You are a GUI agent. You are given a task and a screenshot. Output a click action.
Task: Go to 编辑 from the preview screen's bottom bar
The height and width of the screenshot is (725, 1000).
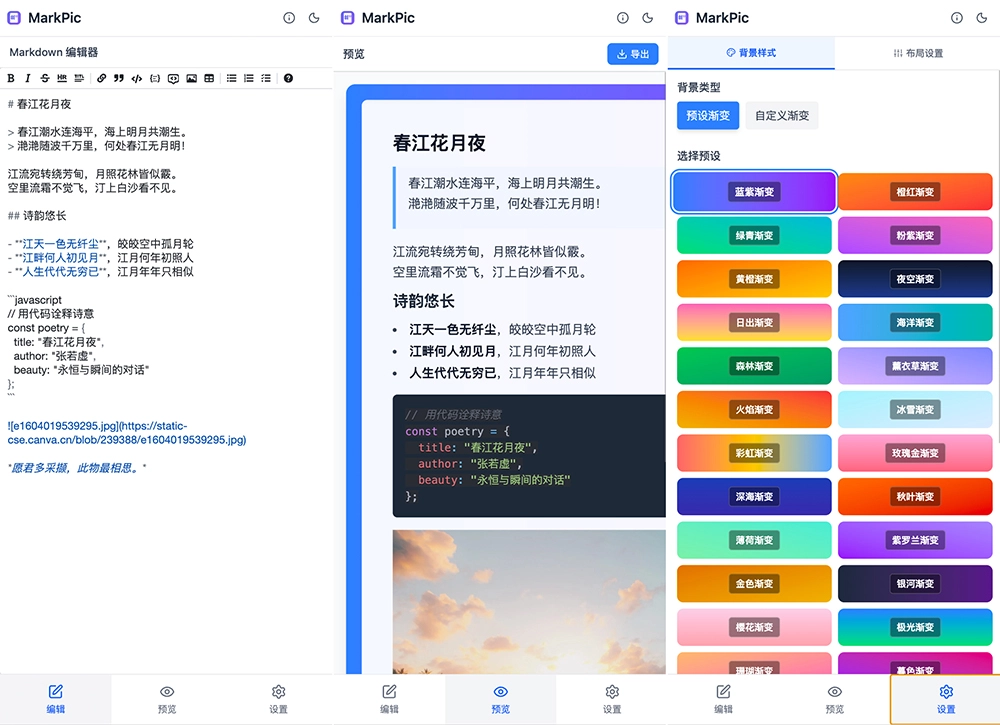(x=389, y=699)
